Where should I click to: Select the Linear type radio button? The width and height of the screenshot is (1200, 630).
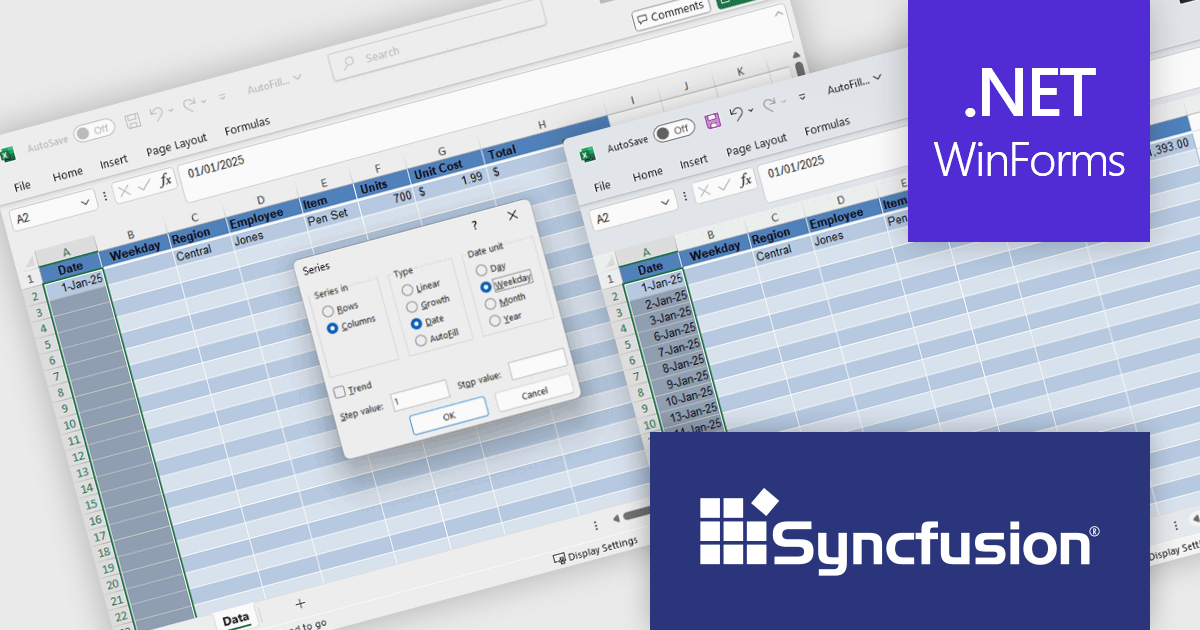click(x=407, y=290)
